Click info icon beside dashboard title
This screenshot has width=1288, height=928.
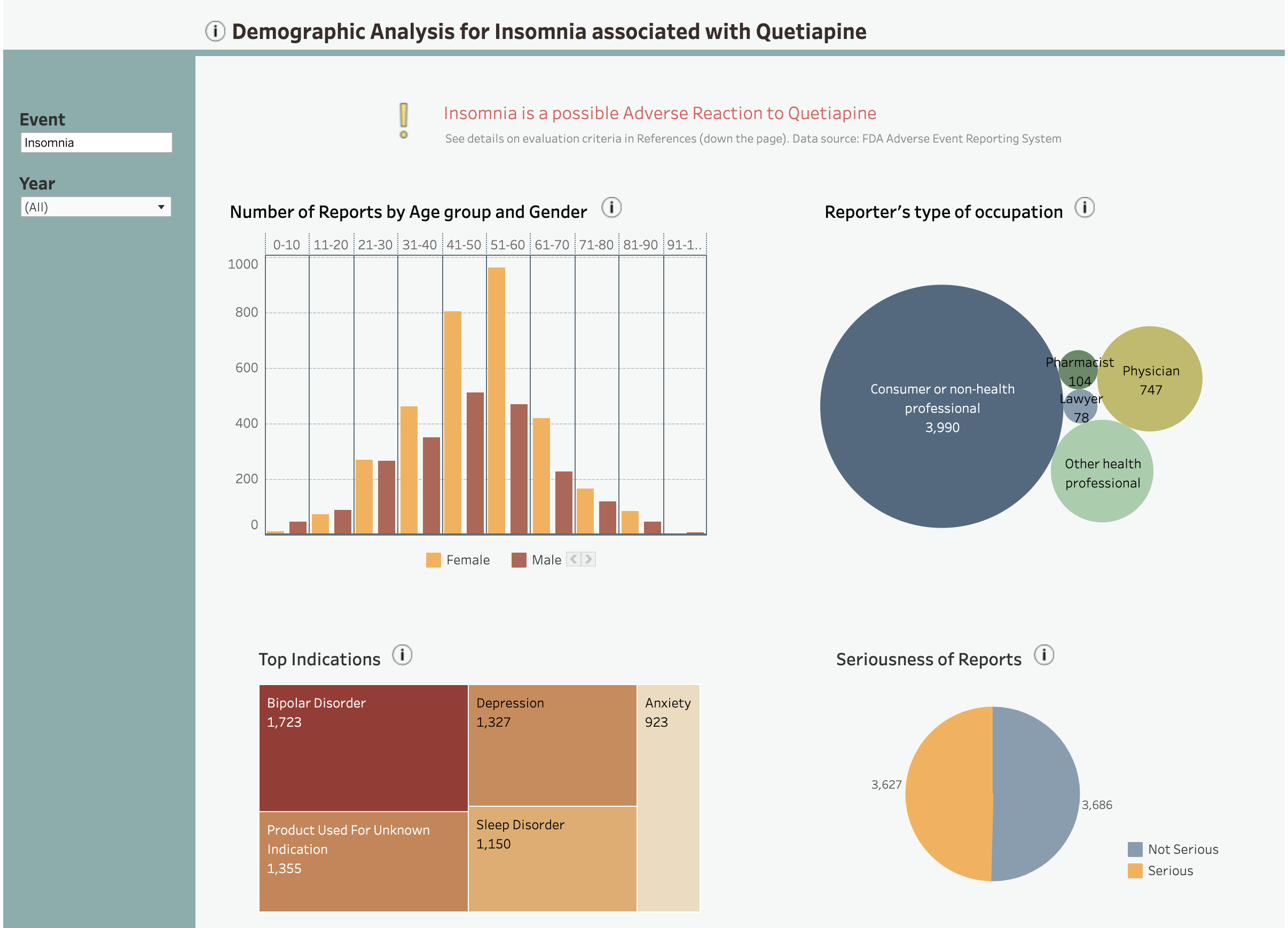pos(215,32)
